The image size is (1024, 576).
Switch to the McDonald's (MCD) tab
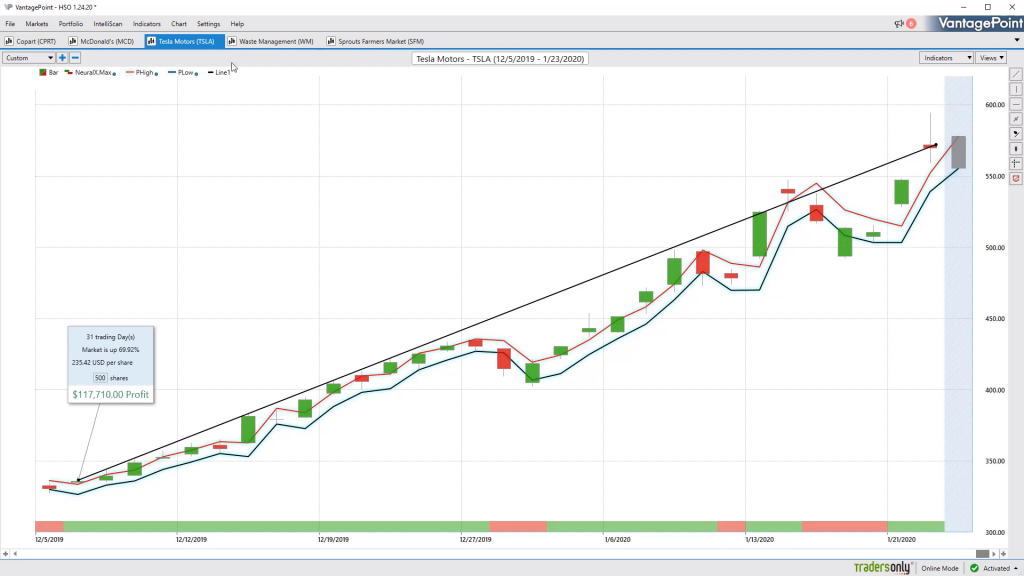103,41
